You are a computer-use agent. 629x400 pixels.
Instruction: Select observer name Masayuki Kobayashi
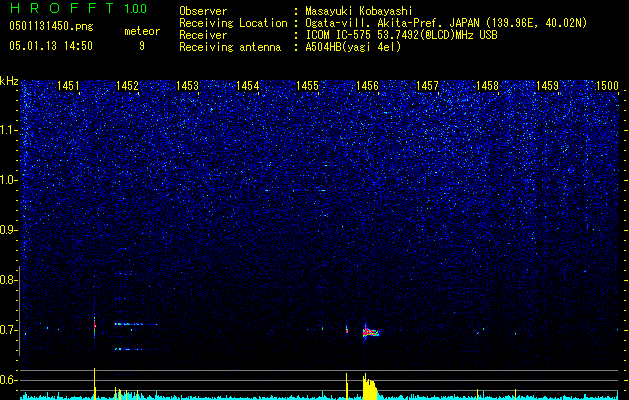[359, 11]
